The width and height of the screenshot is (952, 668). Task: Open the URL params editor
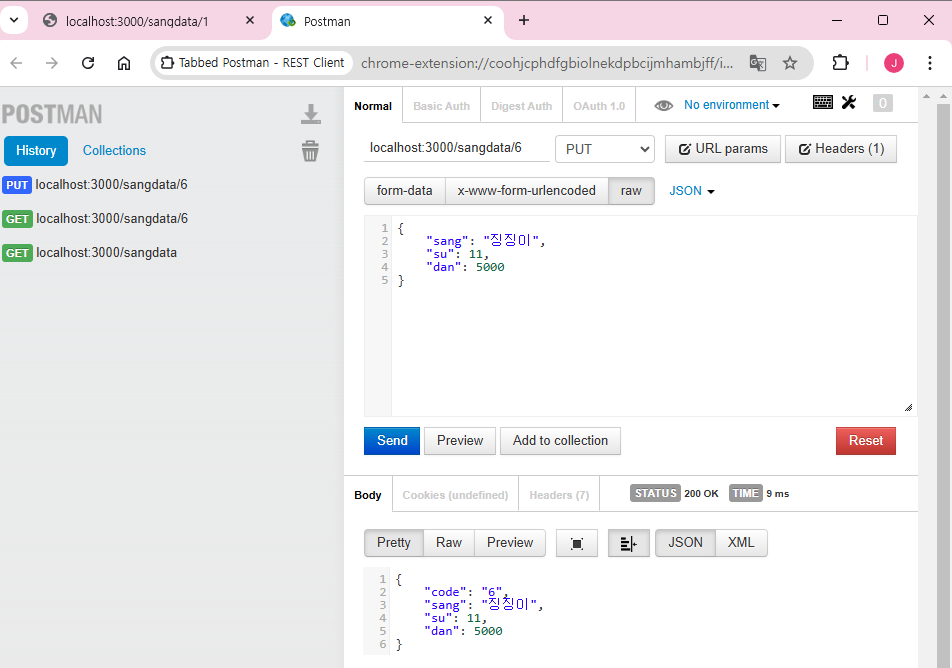[722, 149]
